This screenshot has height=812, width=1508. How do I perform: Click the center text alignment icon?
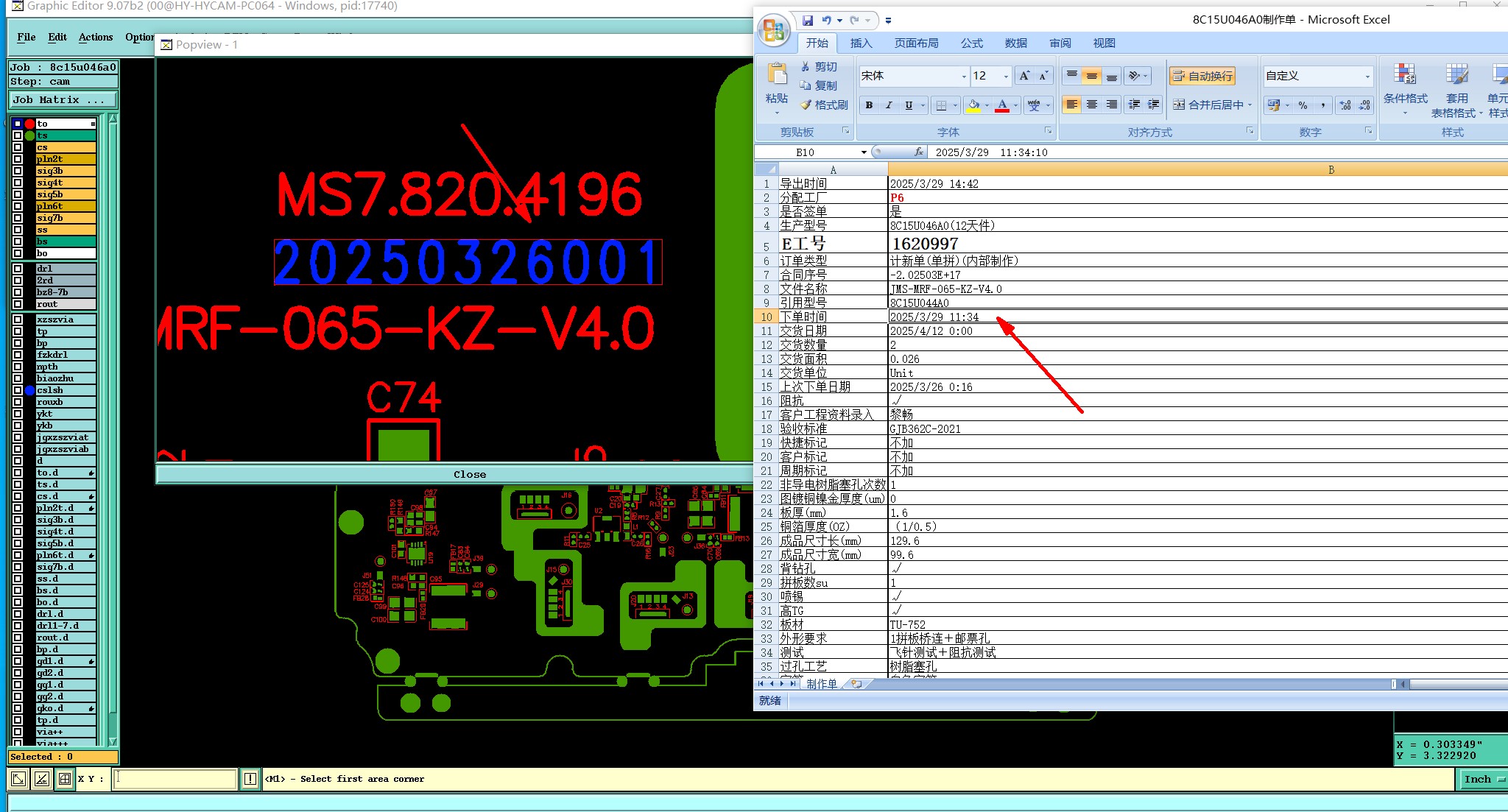1092,105
